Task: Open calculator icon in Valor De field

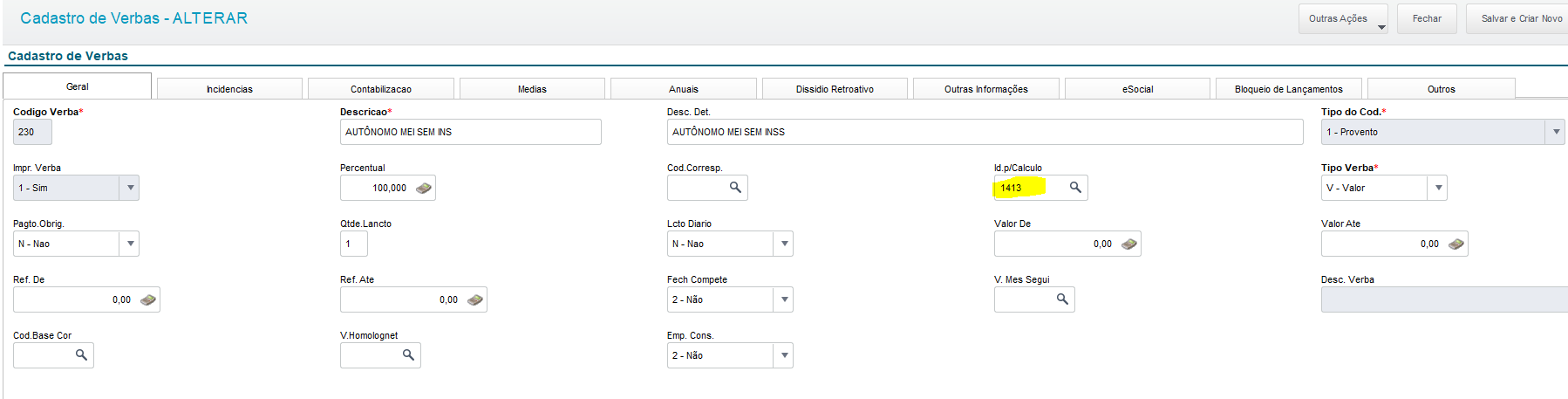Action: (1128, 244)
